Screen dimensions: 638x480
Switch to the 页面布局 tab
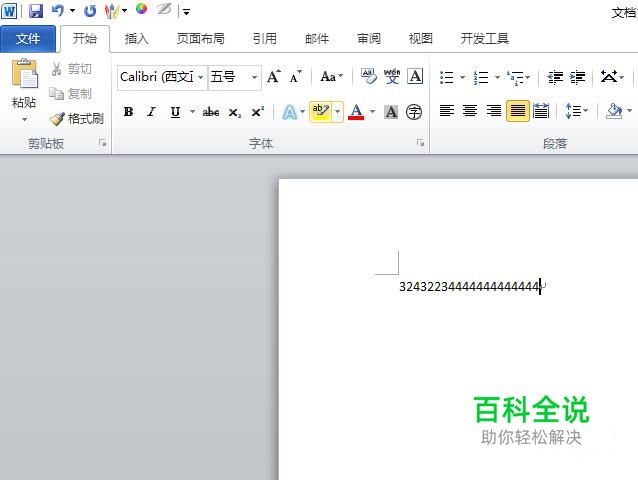tap(201, 39)
